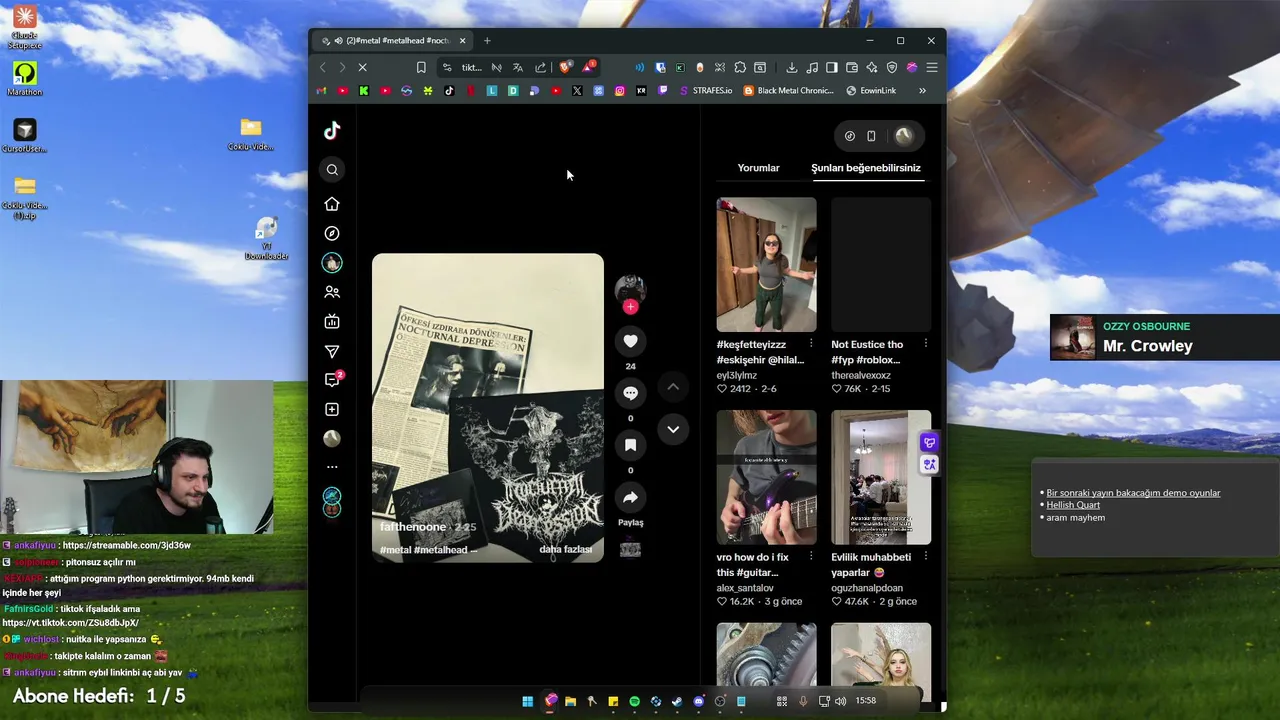Toggle the browser sidebar panel icon
Viewport: 1280px width, 720px height.
831,67
